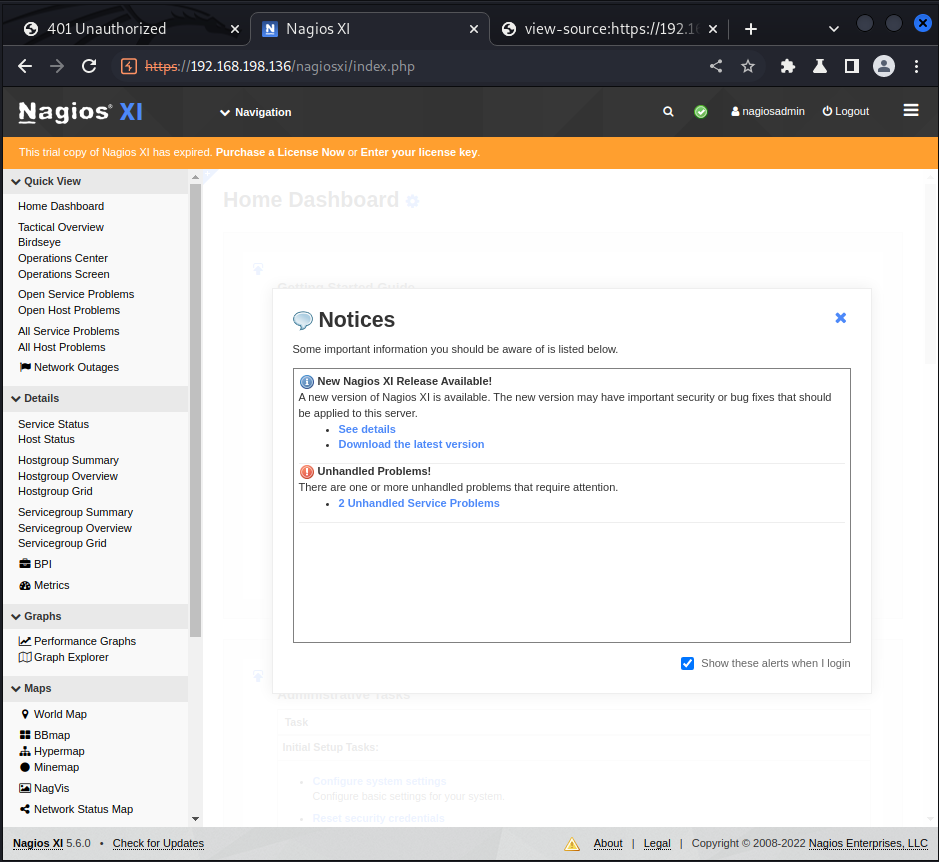Click the browser address bar URL
Viewport: 939px width, 862px height.
[x=280, y=66]
